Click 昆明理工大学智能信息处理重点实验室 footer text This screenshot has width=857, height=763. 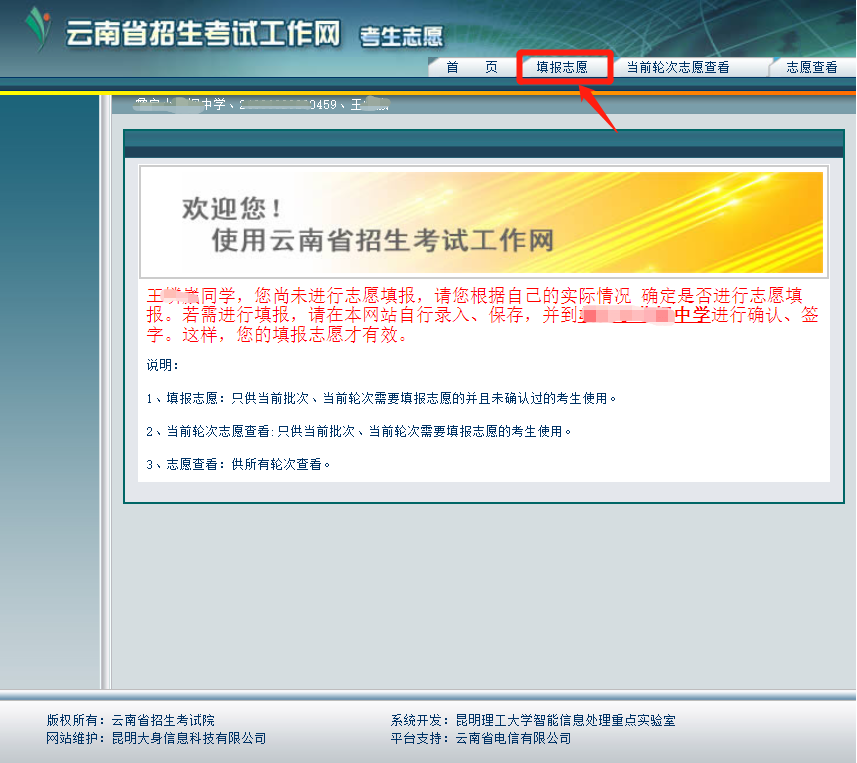[x=565, y=720]
